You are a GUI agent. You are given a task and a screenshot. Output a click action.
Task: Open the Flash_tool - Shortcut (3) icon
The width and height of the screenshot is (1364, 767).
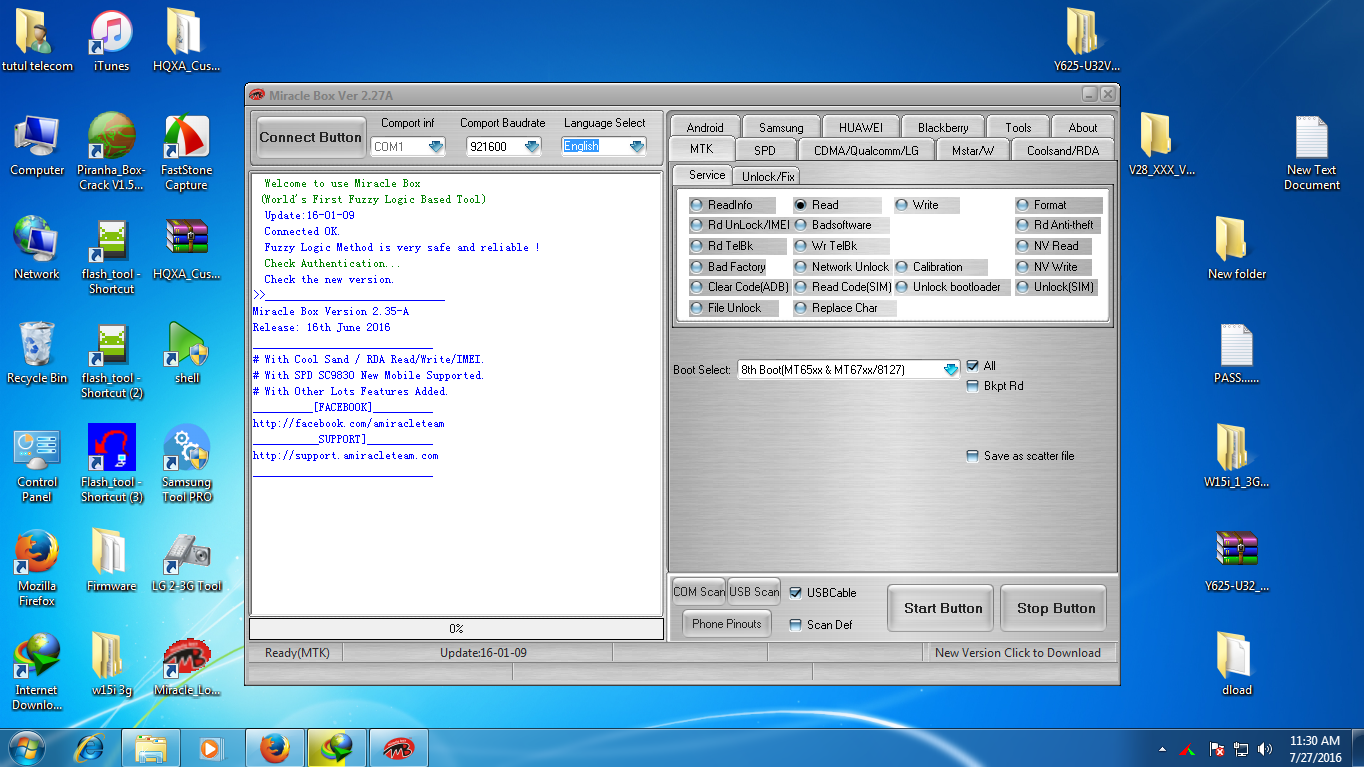[x=111, y=465]
